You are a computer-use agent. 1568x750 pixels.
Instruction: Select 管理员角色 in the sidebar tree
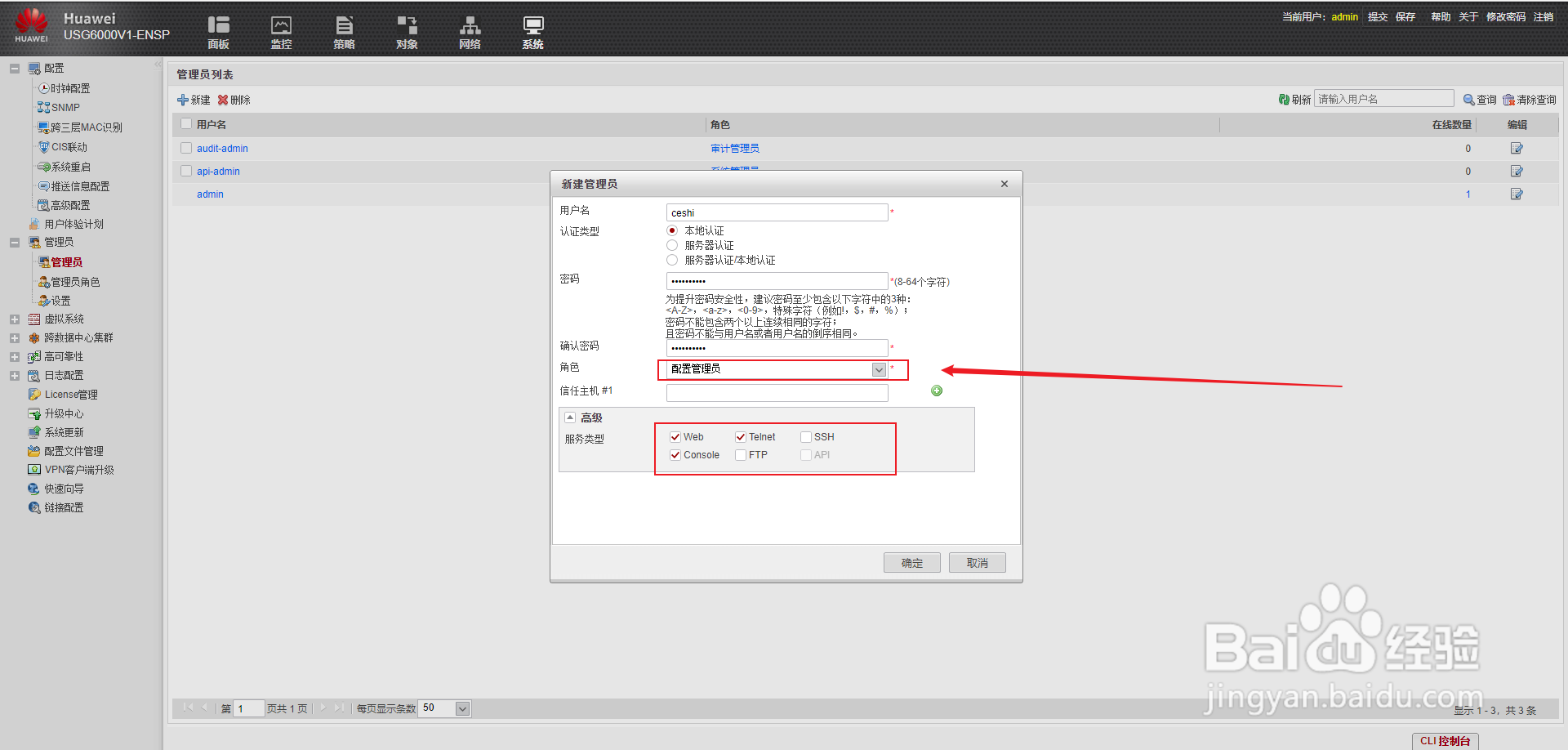point(76,281)
